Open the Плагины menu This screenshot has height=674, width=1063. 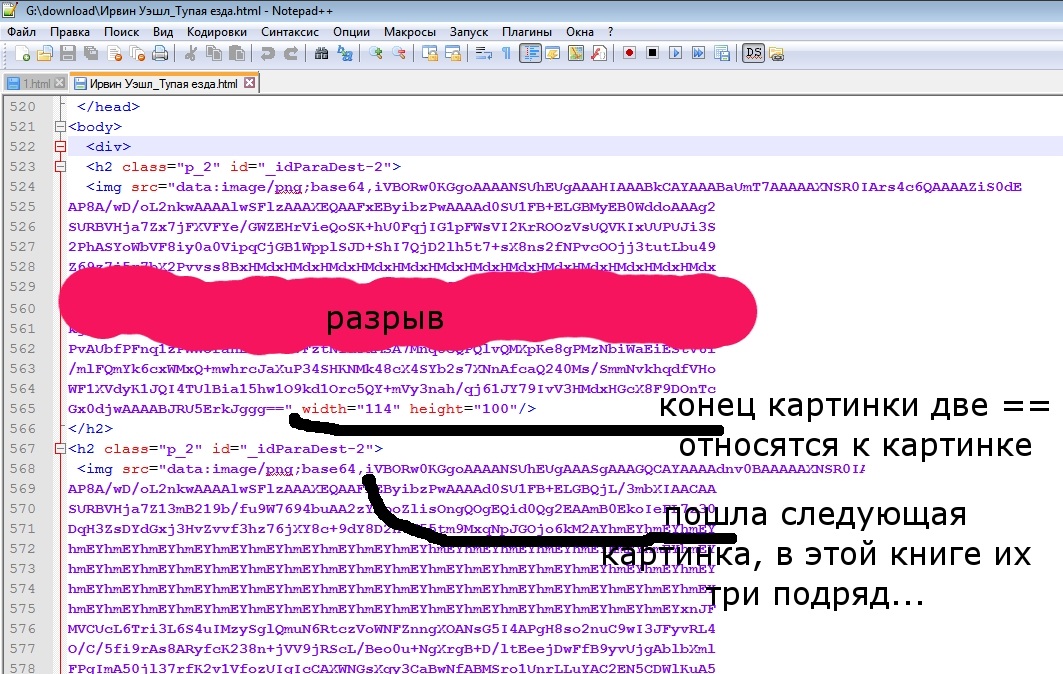pyautogui.click(x=526, y=32)
